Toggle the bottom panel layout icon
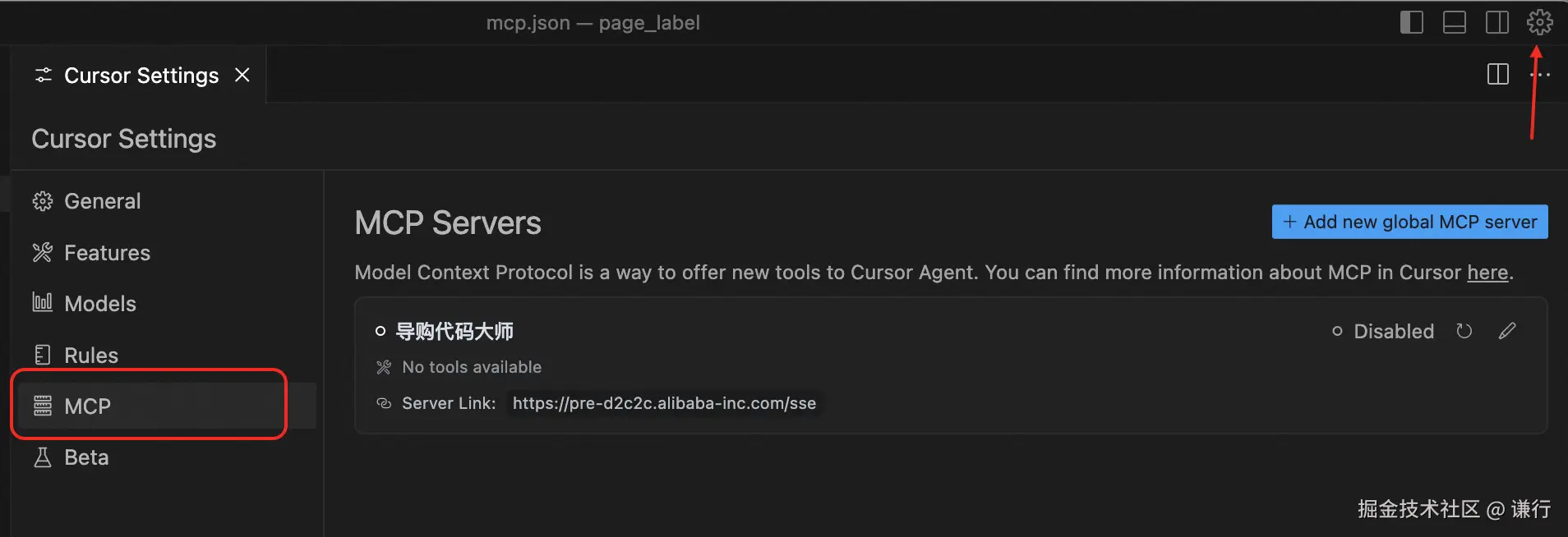 [1454, 22]
